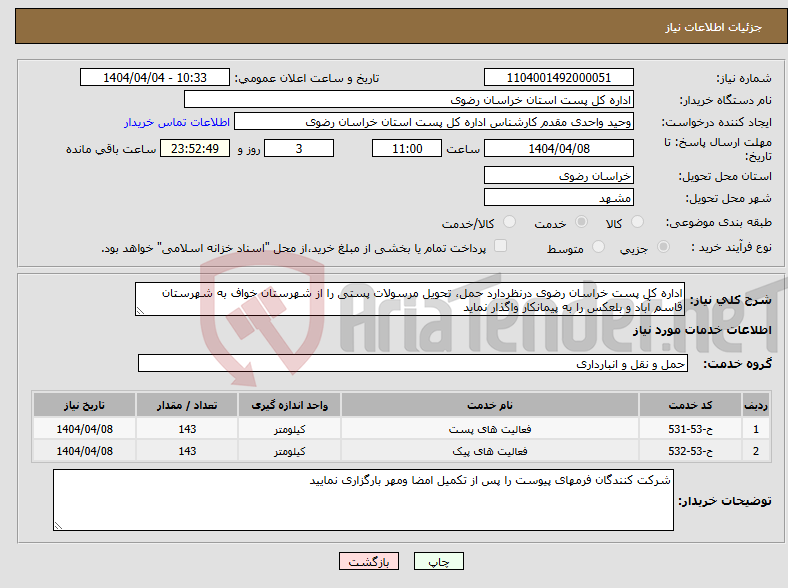Select the متوسط purchase type radio
The width and height of the screenshot is (788, 588).
pyautogui.click(x=598, y=247)
